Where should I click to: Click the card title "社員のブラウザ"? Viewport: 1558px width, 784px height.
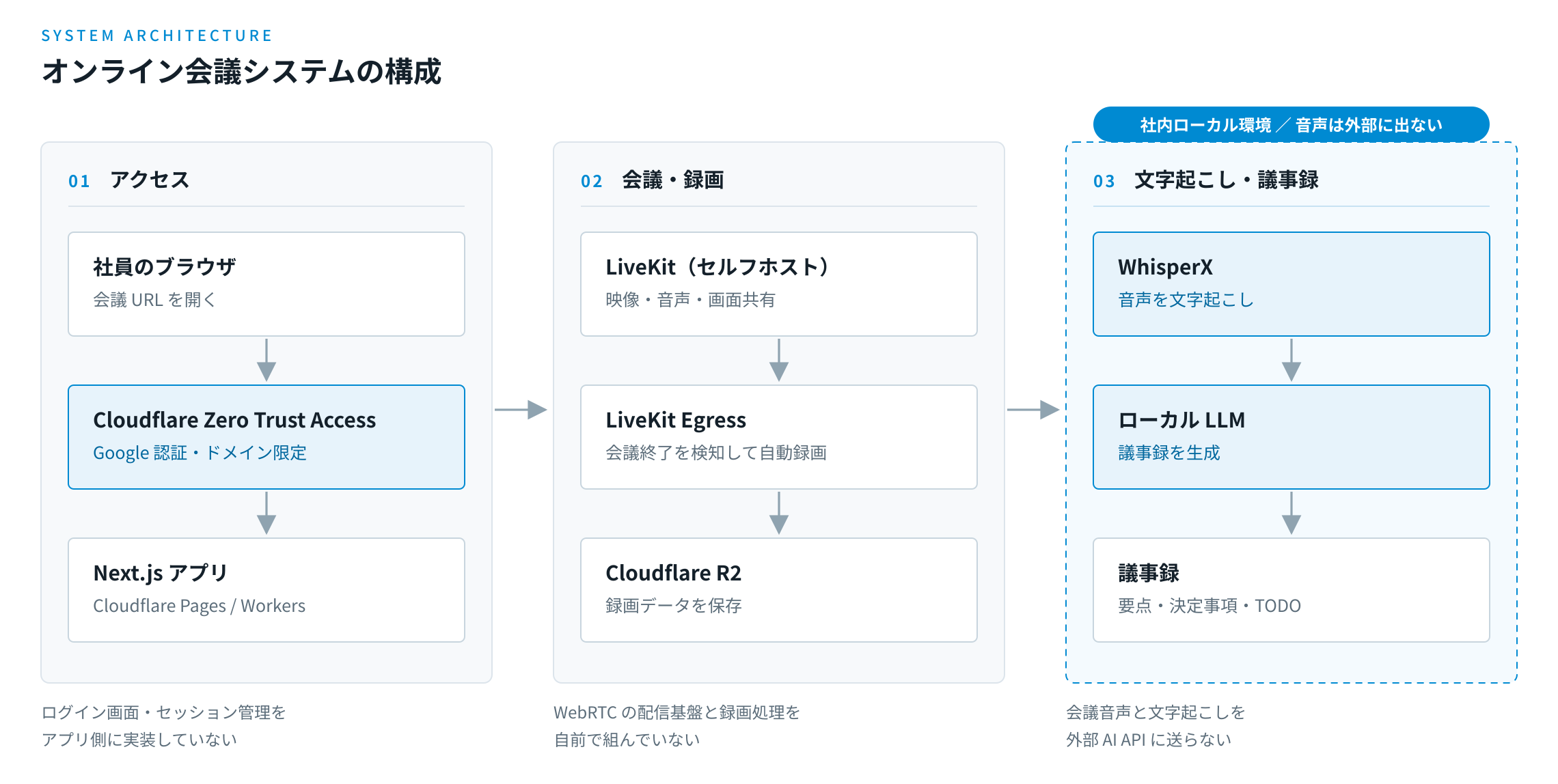165,266
